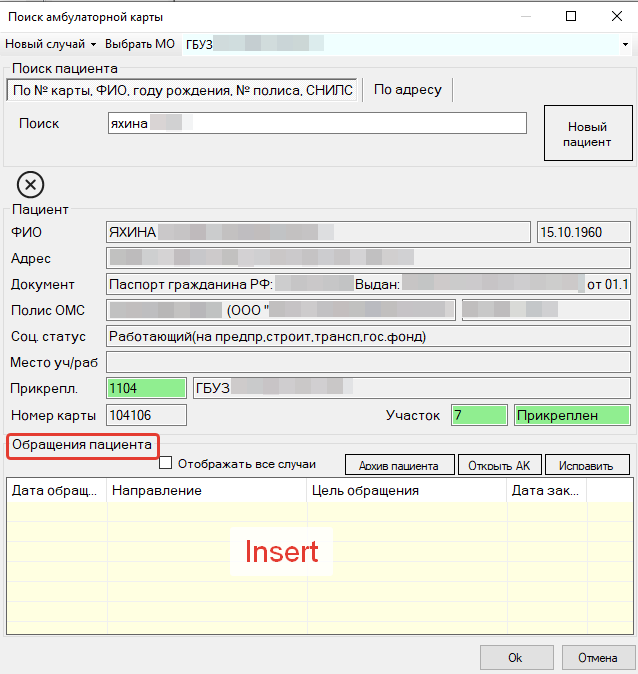Click the Открыть АК button
The image size is (638, 674).
[x=498, y=465]
